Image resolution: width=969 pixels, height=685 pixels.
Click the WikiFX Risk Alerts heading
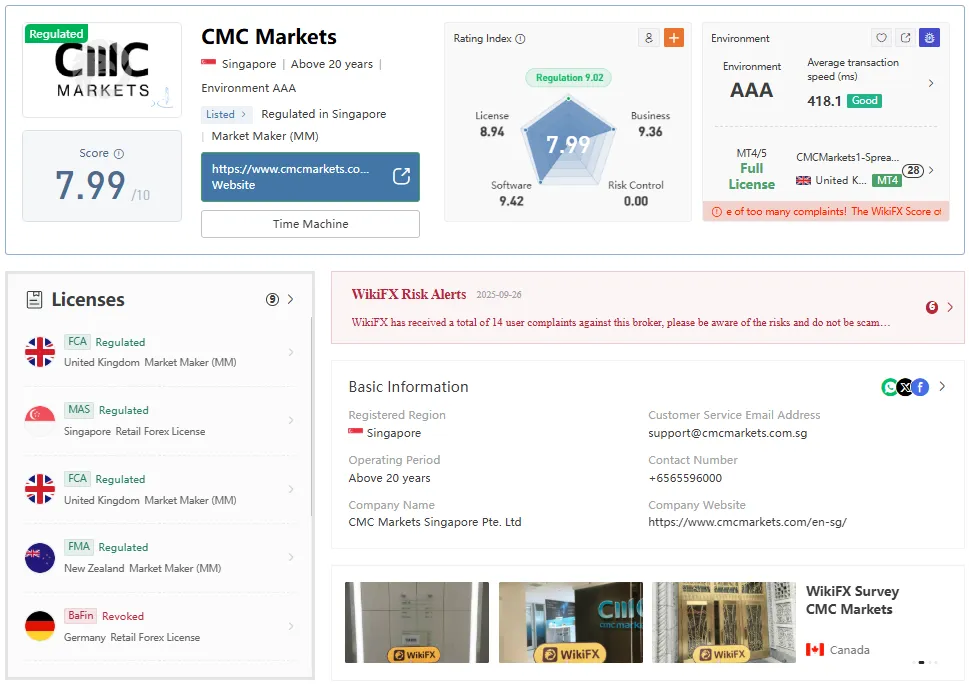[408, 295]
